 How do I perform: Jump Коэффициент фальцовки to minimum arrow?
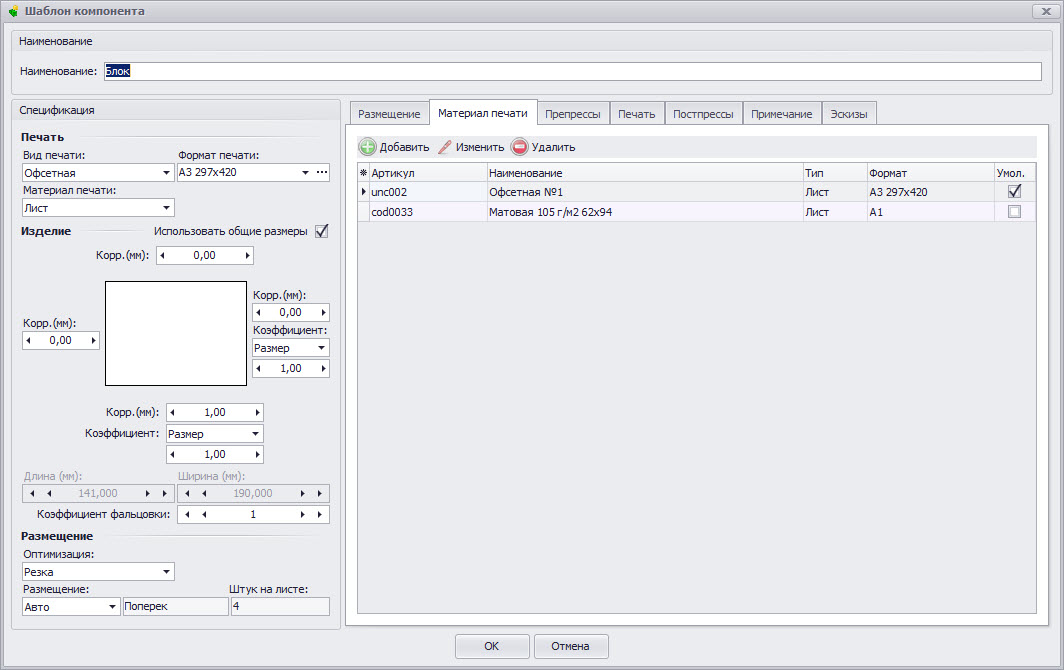coord(187,515)
